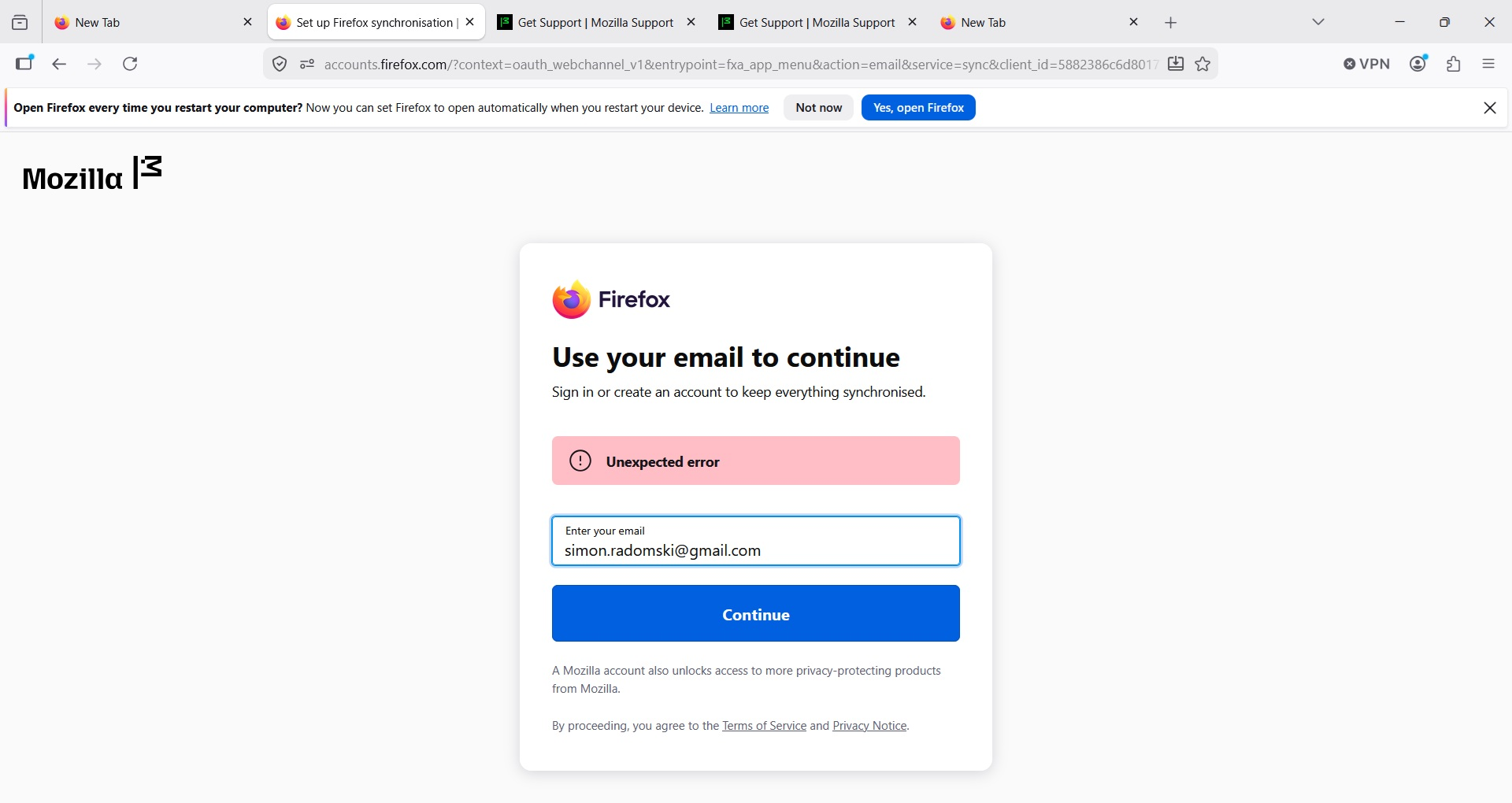Viewport: 1512px width, 803px height.
Task: Expand the list all tabs dropdown
Action: pyautogui.click(x=1319, y=23)
